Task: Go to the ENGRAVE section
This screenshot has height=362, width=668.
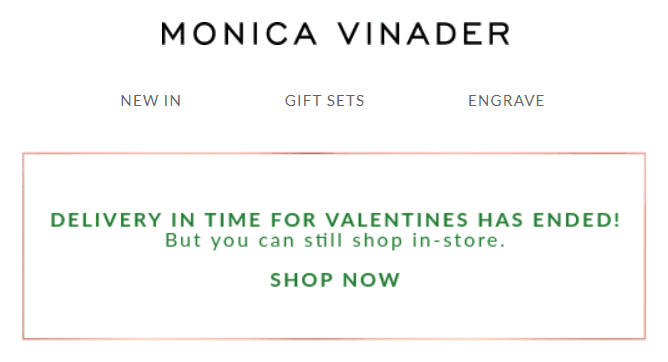Action: click(506, 101)
